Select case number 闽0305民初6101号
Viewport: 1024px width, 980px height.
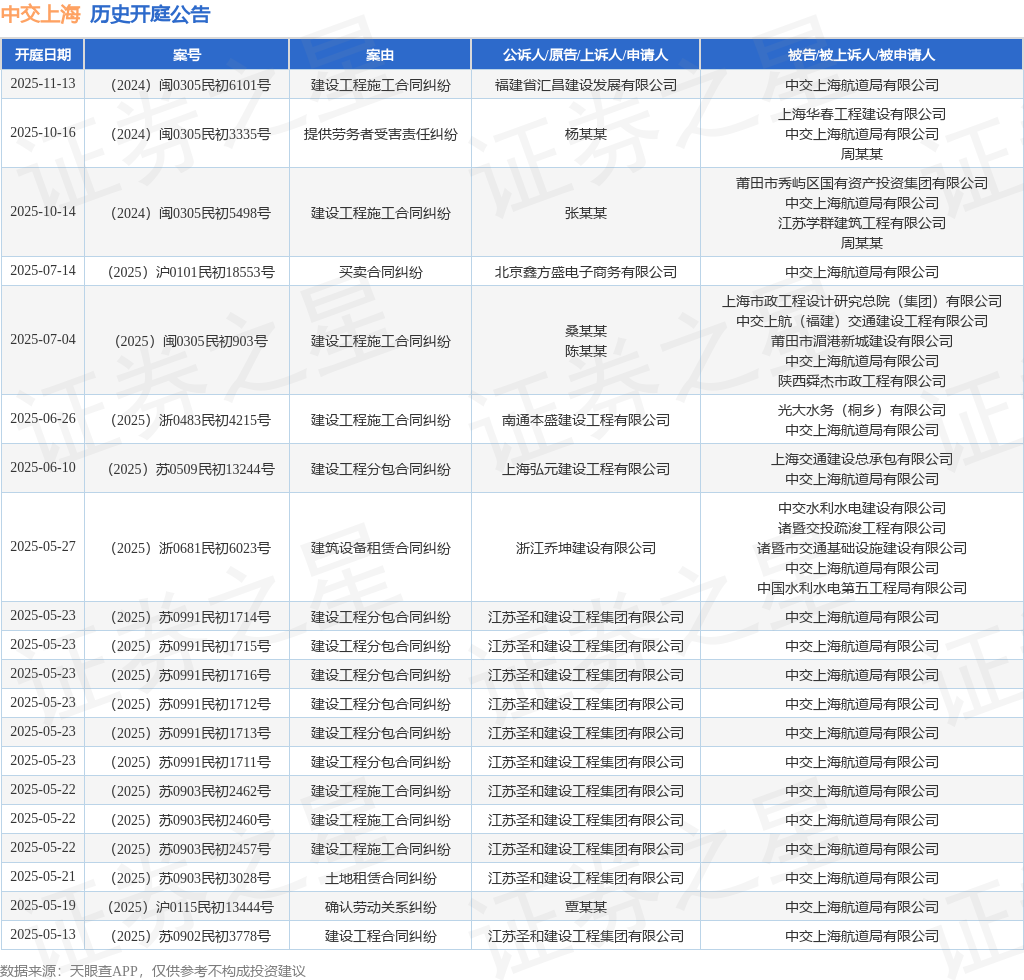pyautogui.click(x=215, y=85)
